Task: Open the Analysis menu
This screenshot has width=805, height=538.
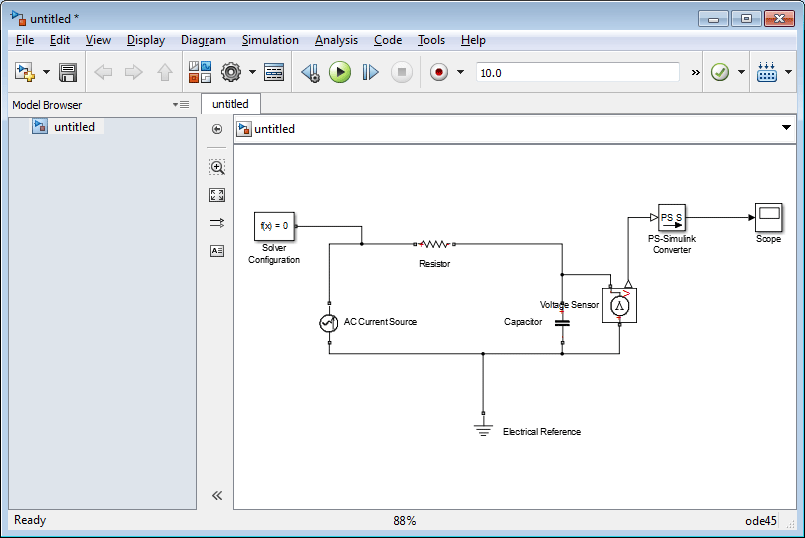Action: pos(336,40)
